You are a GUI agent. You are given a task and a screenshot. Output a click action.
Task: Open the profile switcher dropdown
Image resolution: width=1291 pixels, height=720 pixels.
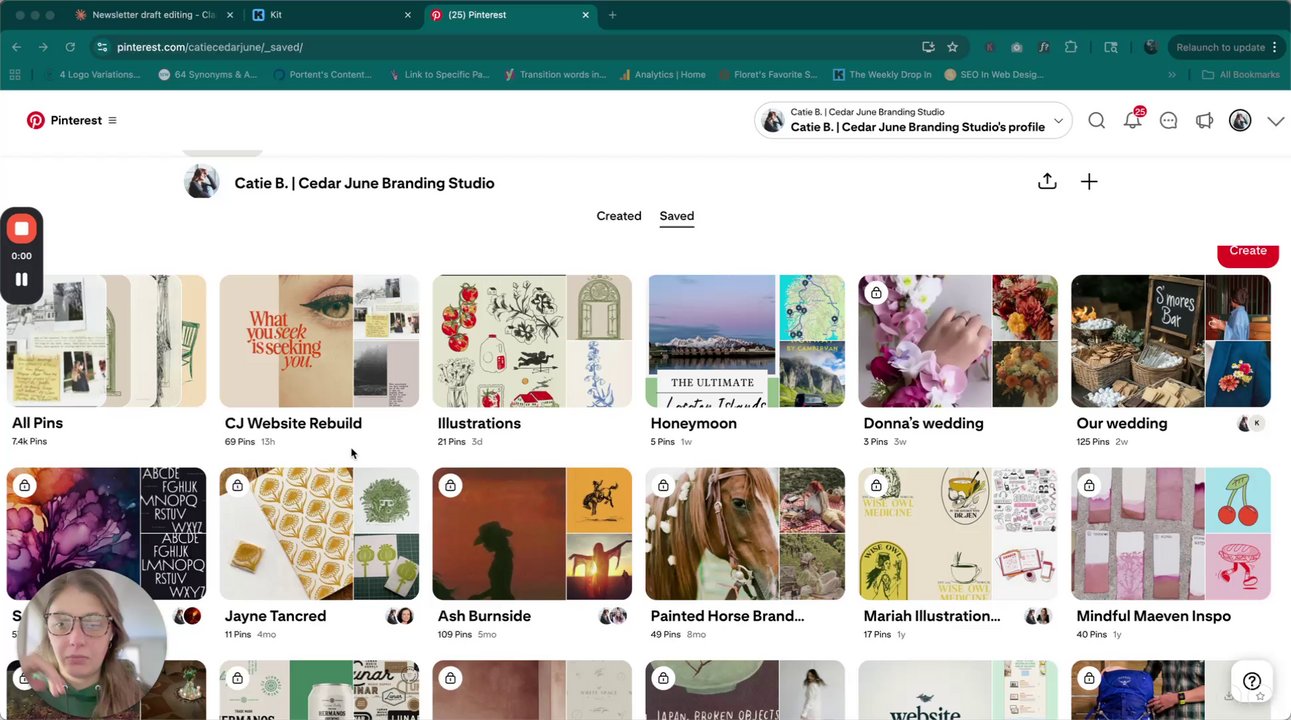pos(913,120)
